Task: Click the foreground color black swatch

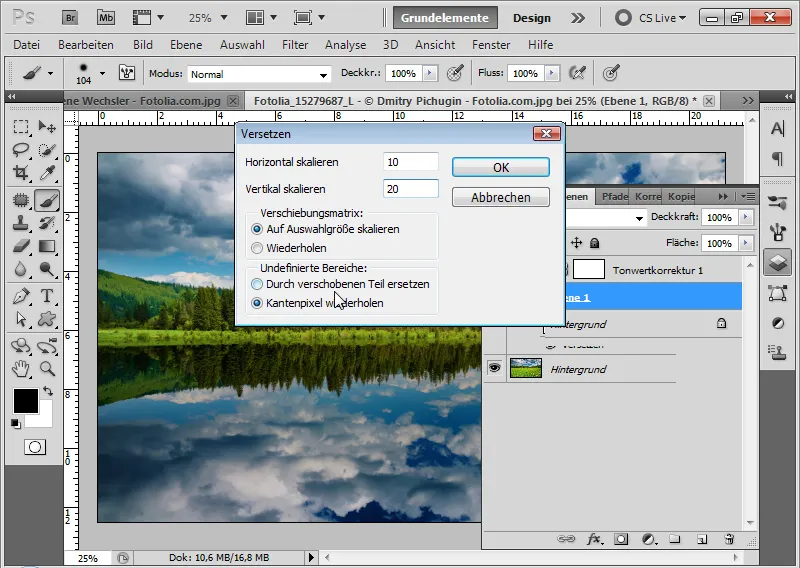Action: click(x=26, y=401)
